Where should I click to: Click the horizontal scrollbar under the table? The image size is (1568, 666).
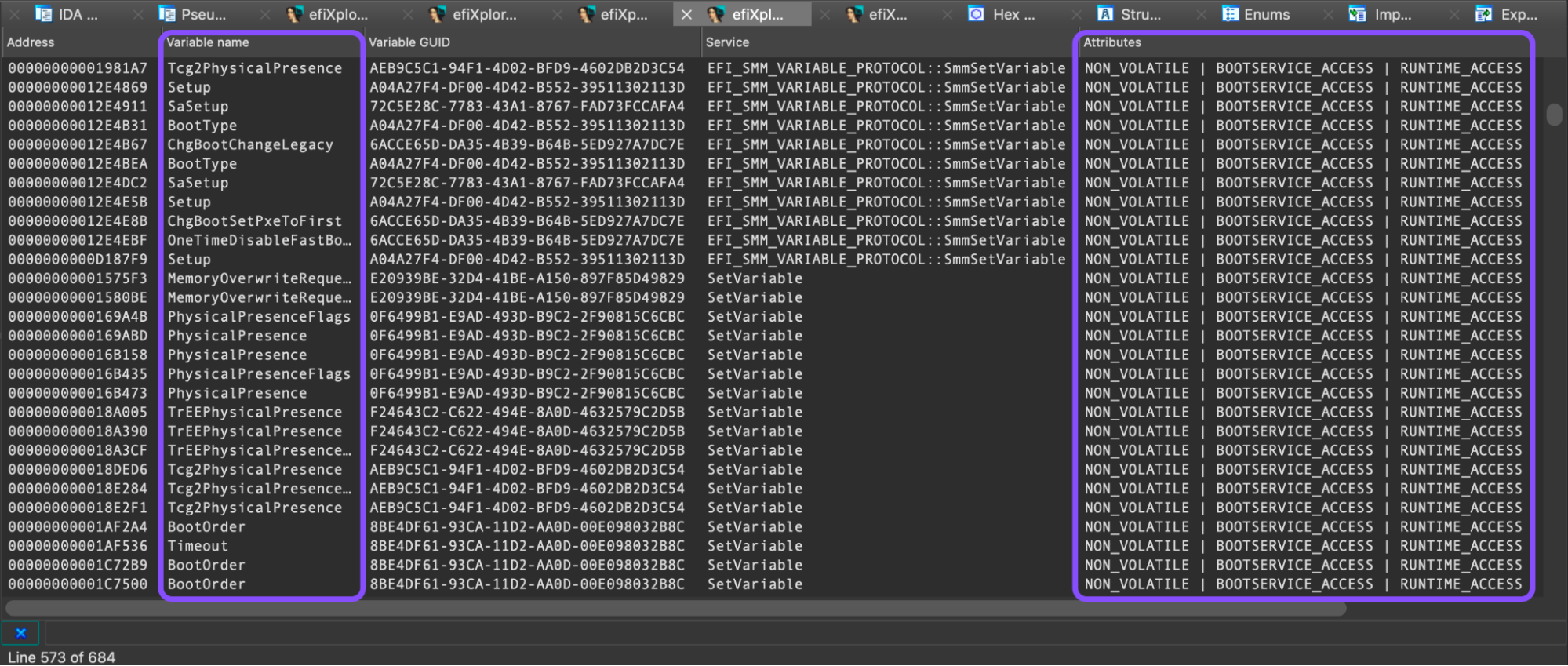pyautogui.click(x=675, y=608)
